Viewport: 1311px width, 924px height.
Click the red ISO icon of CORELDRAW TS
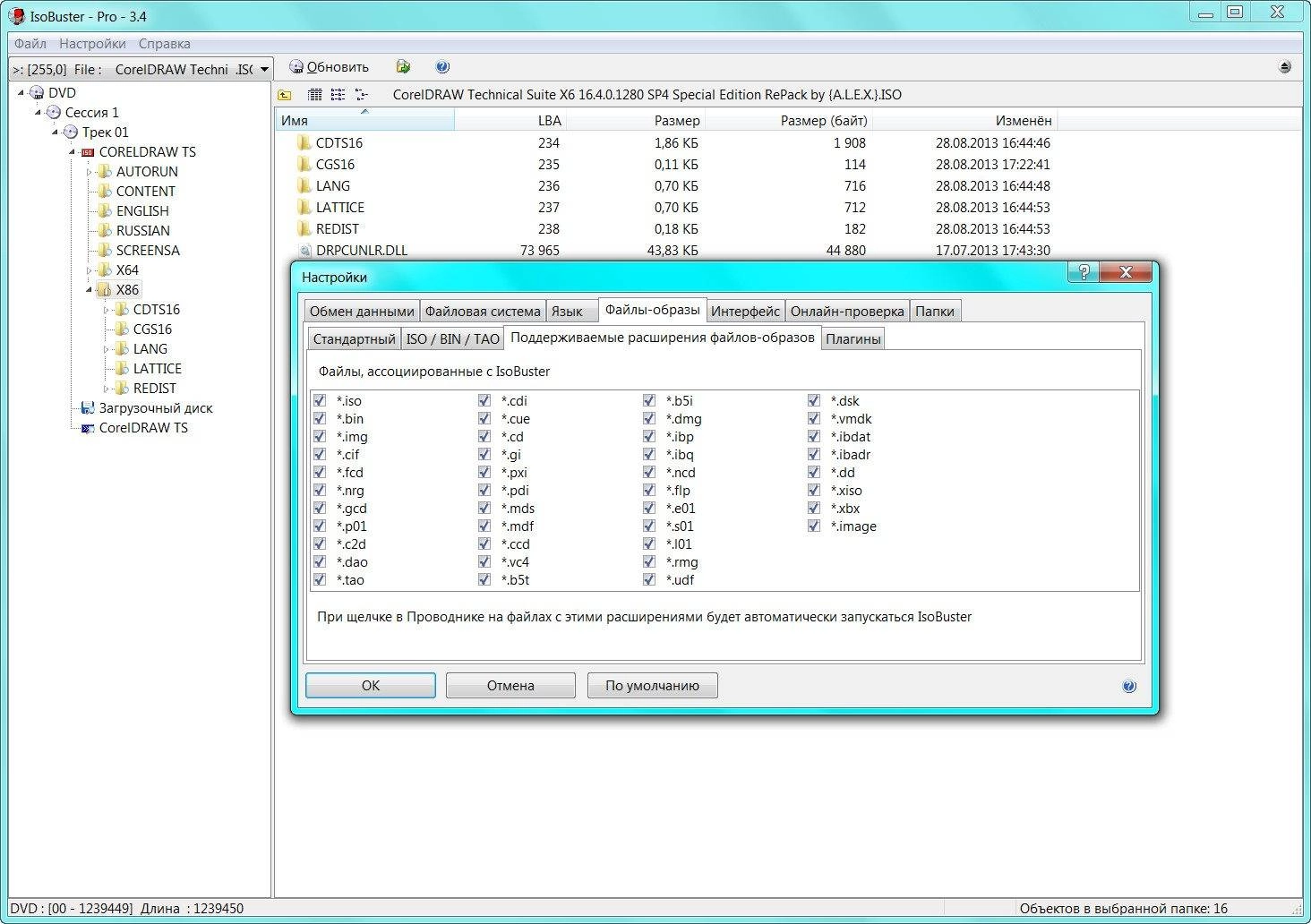click(88, 152)
